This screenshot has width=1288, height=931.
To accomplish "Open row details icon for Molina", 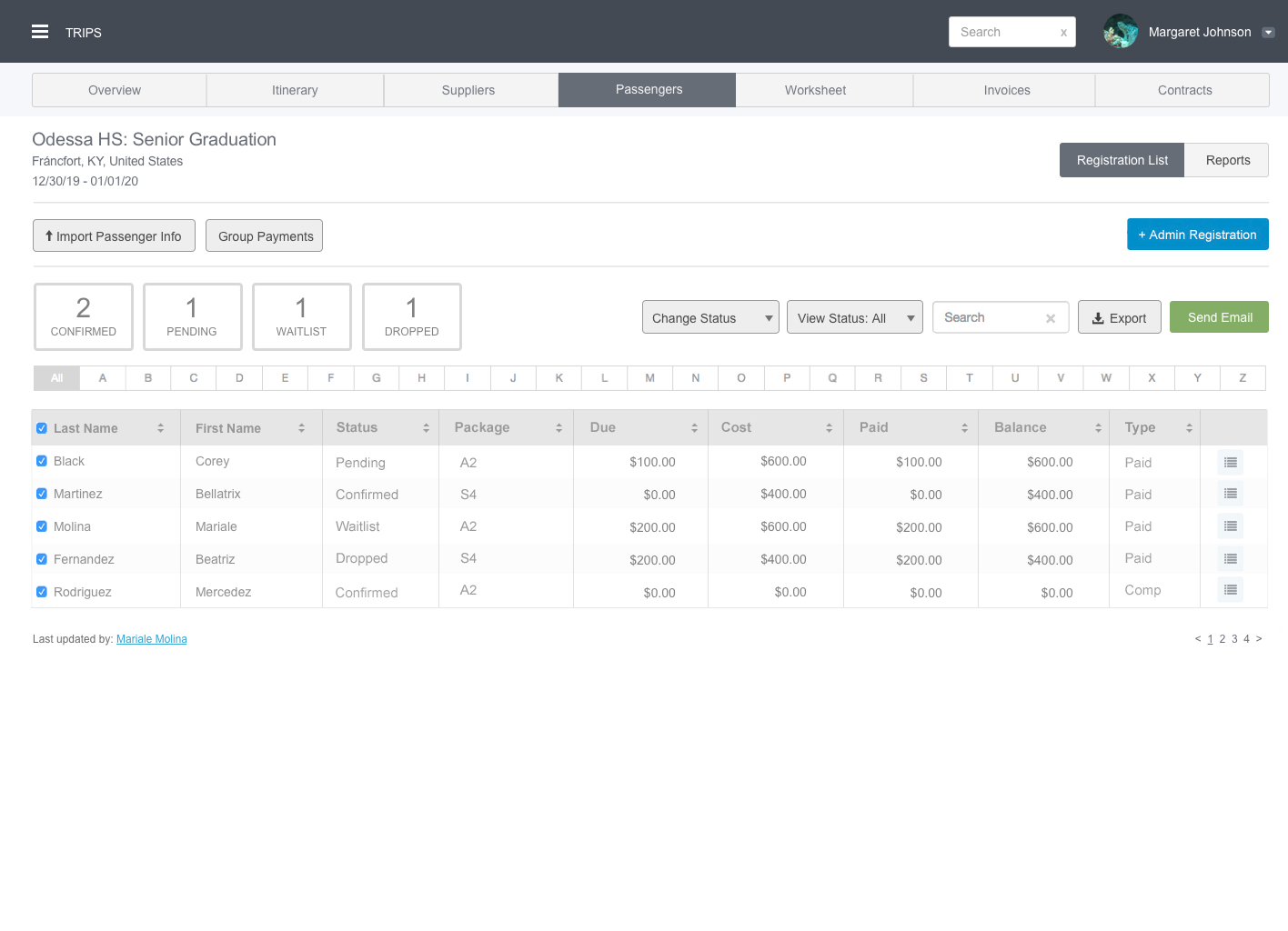I will click(x=1230, y=526).
